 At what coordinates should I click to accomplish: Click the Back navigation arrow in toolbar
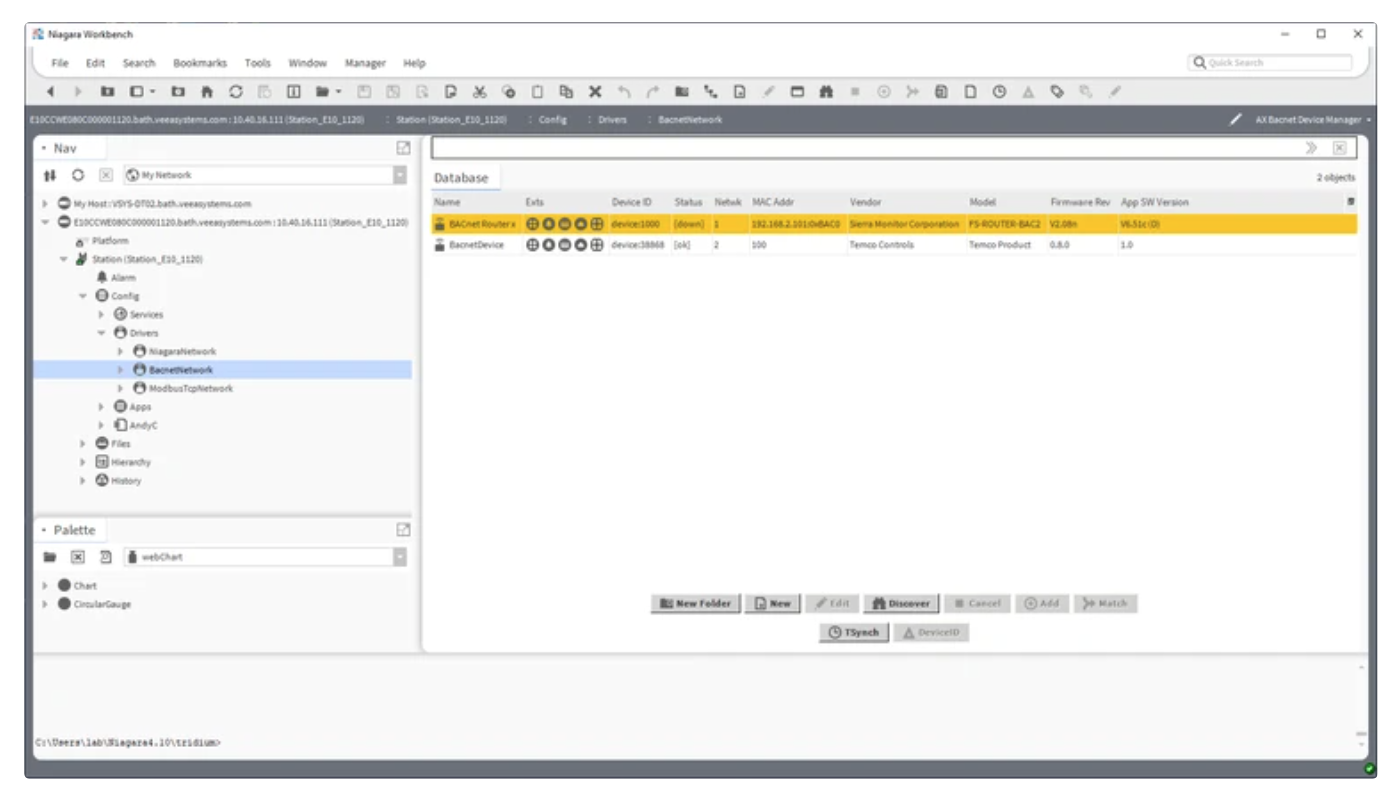51,91
